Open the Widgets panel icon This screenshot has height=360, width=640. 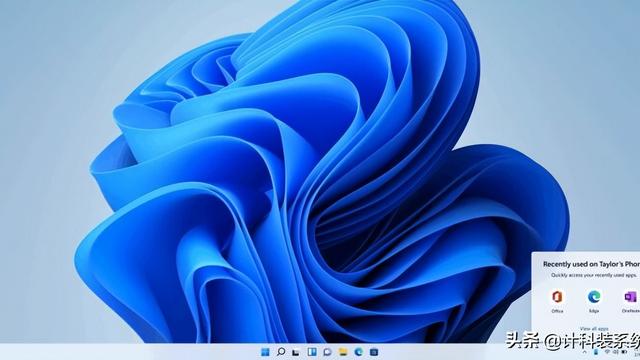point(312,351)
